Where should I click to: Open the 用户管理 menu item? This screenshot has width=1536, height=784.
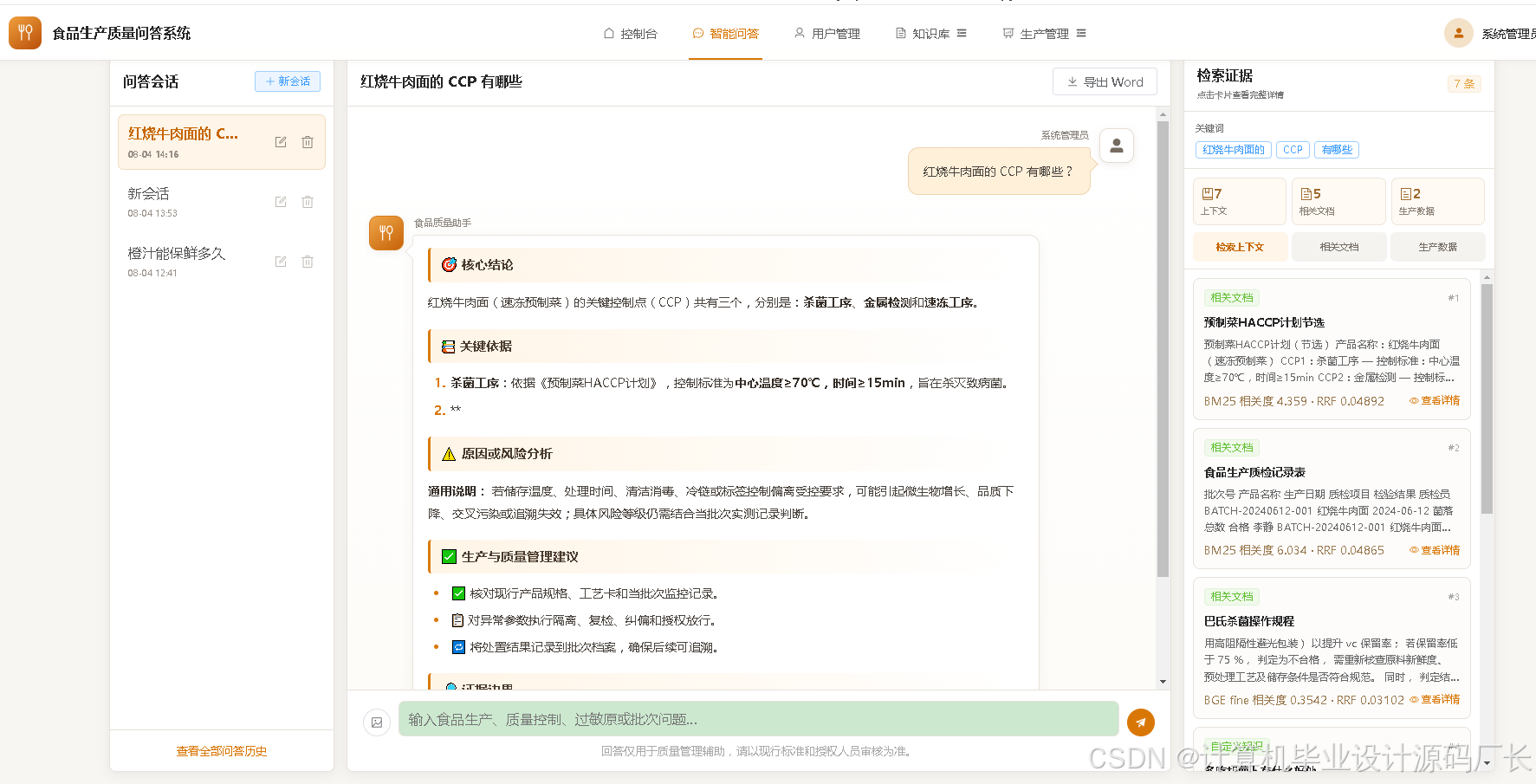pos(827,34)
